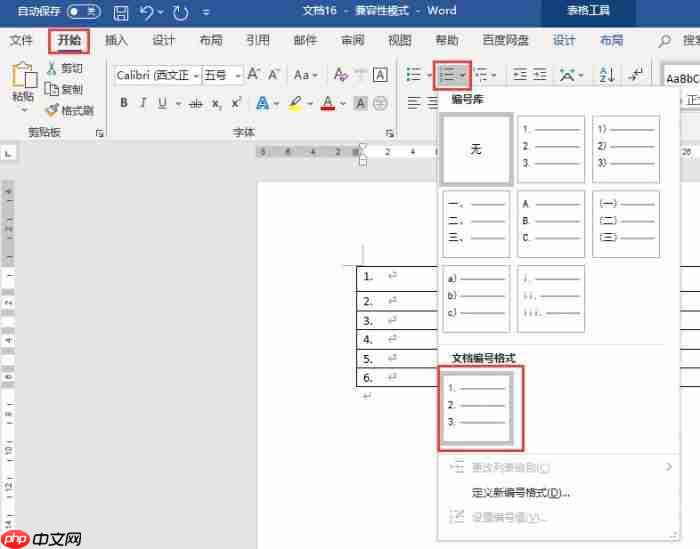Screen dimensions: 700x549
Task: Toggle Show paragraph marks icon
Action: click(635, 74)
